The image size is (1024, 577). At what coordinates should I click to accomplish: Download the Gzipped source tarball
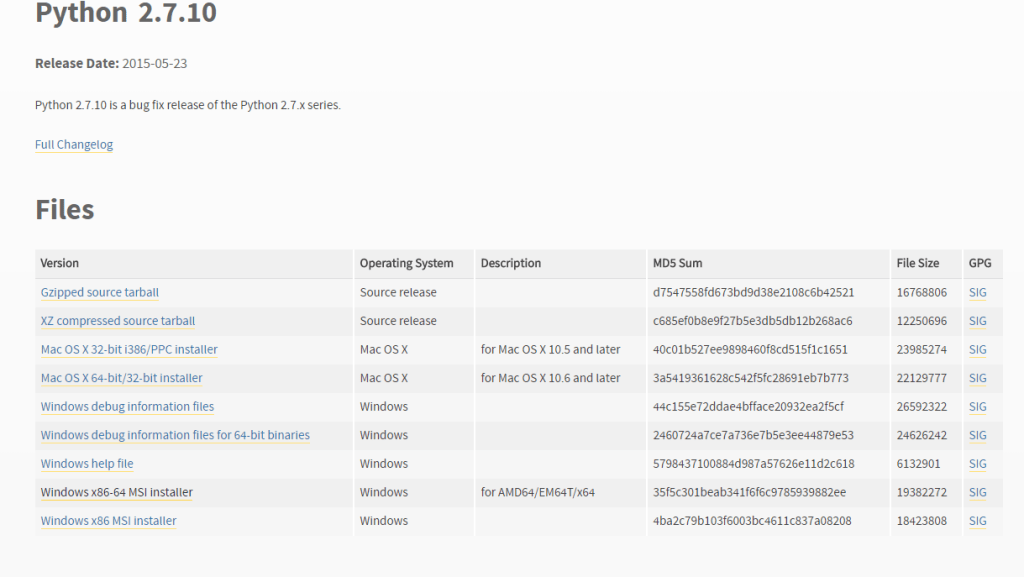click(99, 292)
